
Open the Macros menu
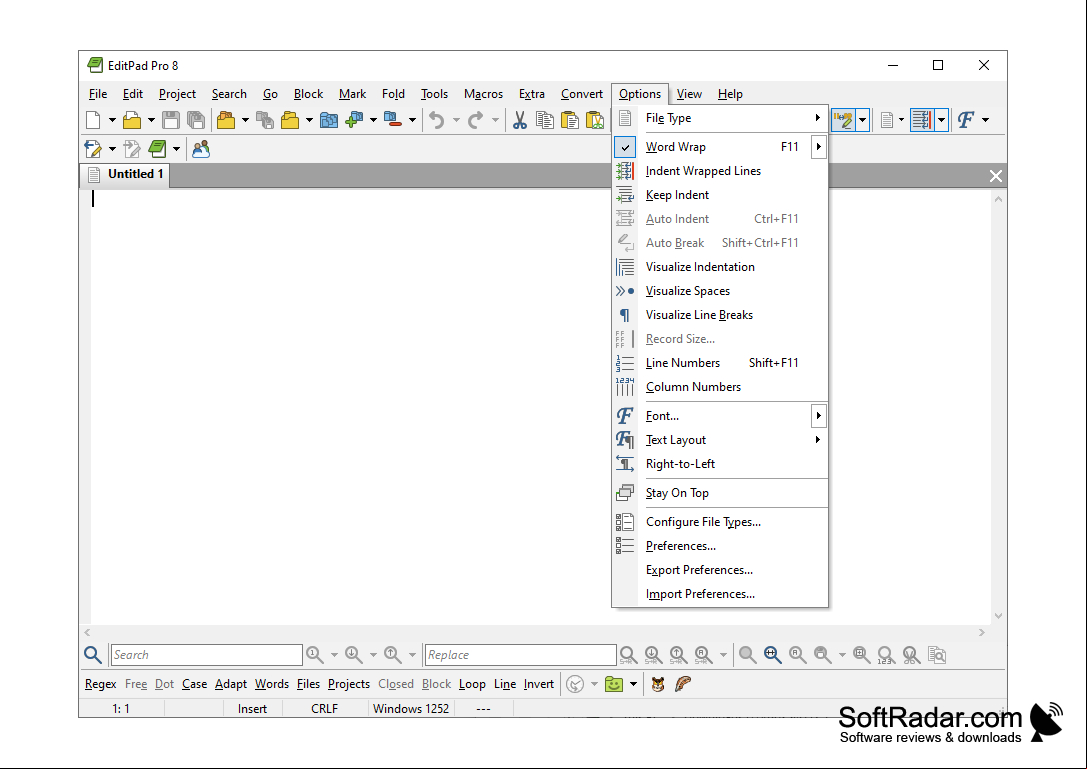[483, 94]
